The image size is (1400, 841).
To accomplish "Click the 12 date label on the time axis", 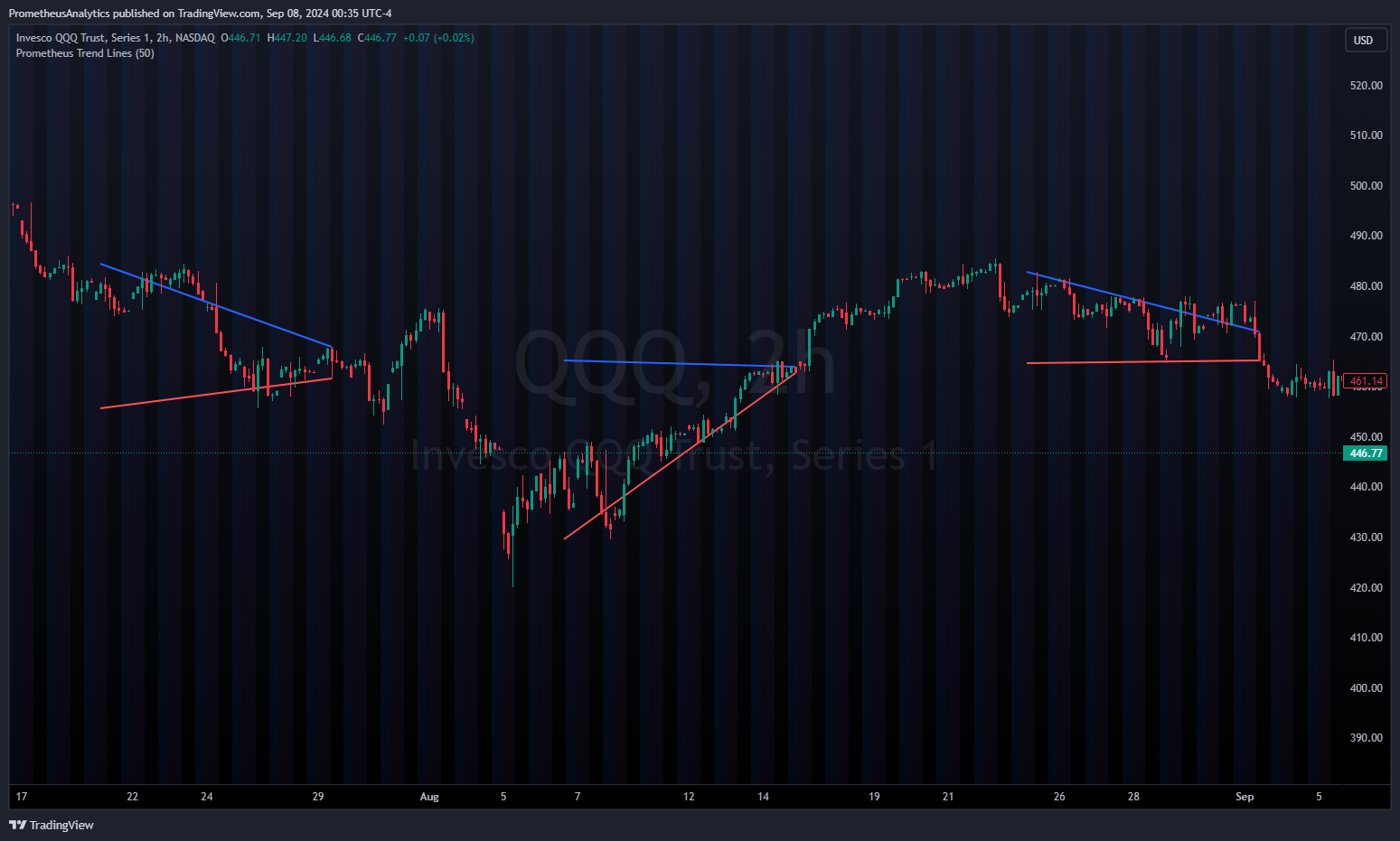I will tap(689, 797).
